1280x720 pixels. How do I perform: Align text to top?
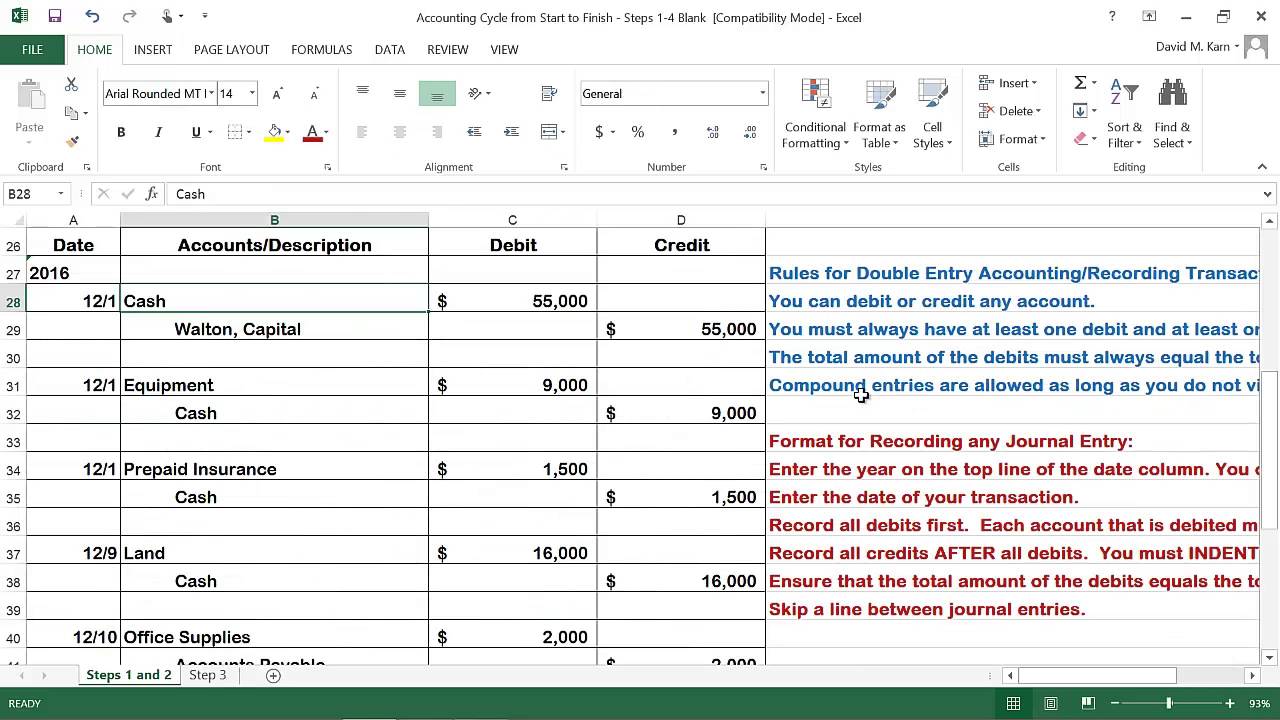362,93
